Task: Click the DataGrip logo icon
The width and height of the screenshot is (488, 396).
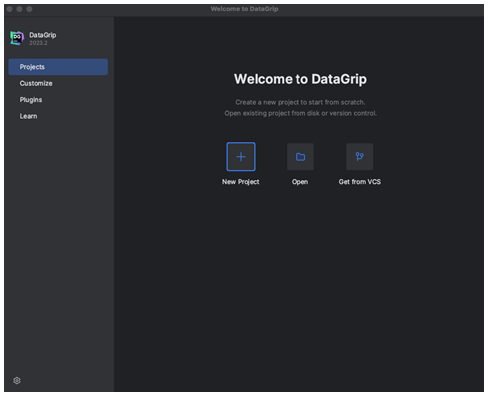Action: point(17,38)
